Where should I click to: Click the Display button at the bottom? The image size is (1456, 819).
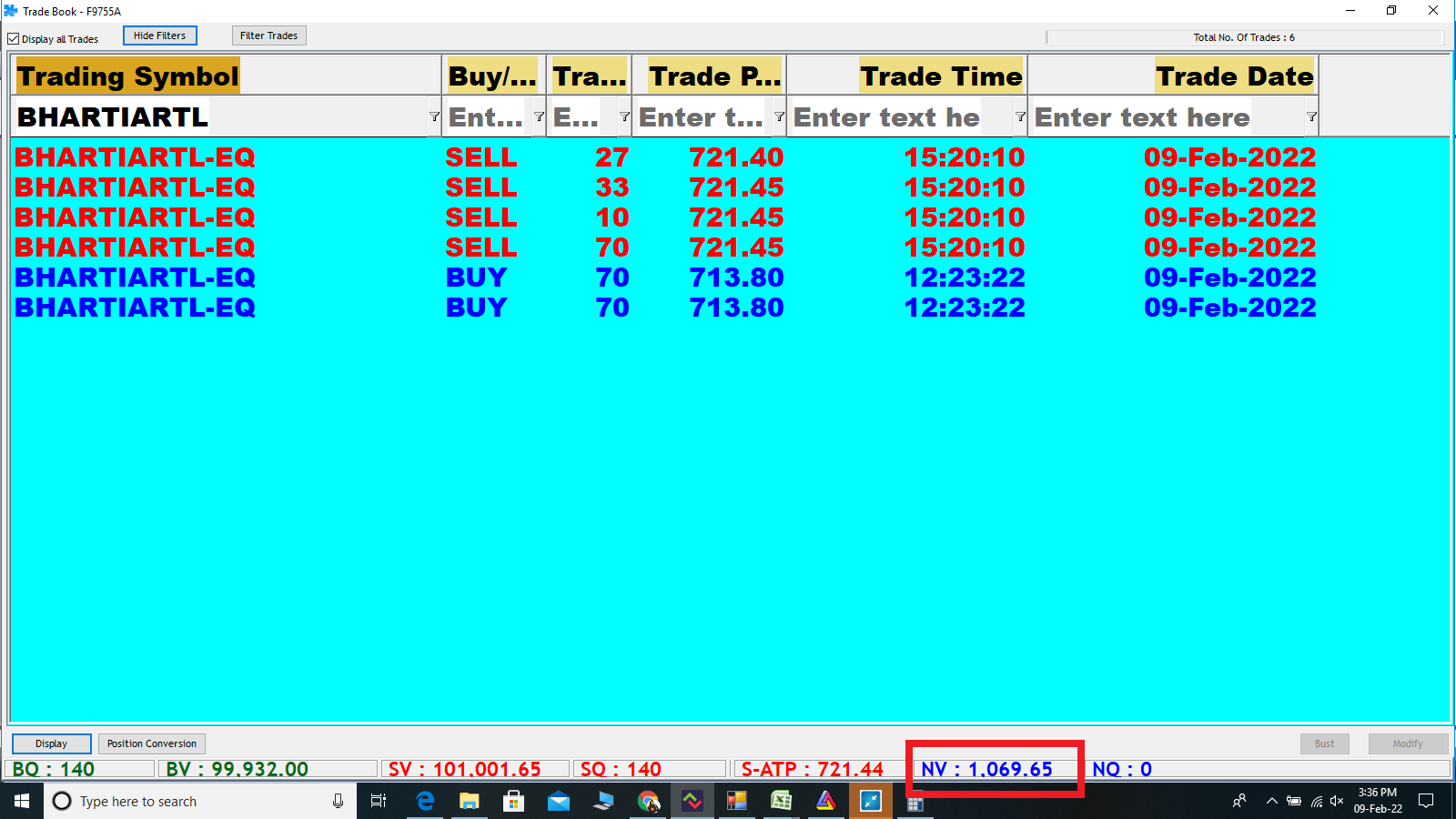pyautogui.click(x=51, y=743)
